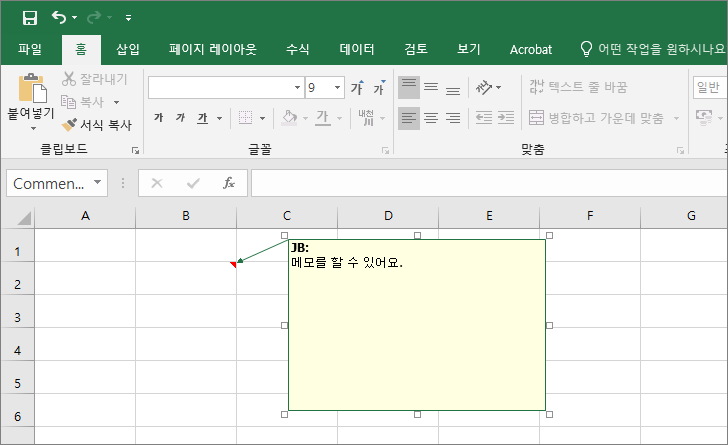This screenshot has height=445, width=728.
Task: Click 서식 복사 format painter
Action: (97, 124)
